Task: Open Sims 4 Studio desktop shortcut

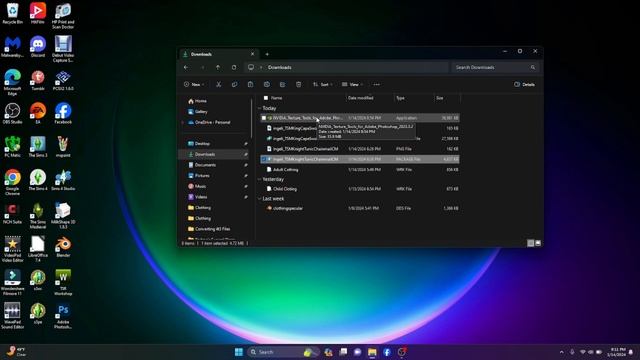Action: [63, 181]
